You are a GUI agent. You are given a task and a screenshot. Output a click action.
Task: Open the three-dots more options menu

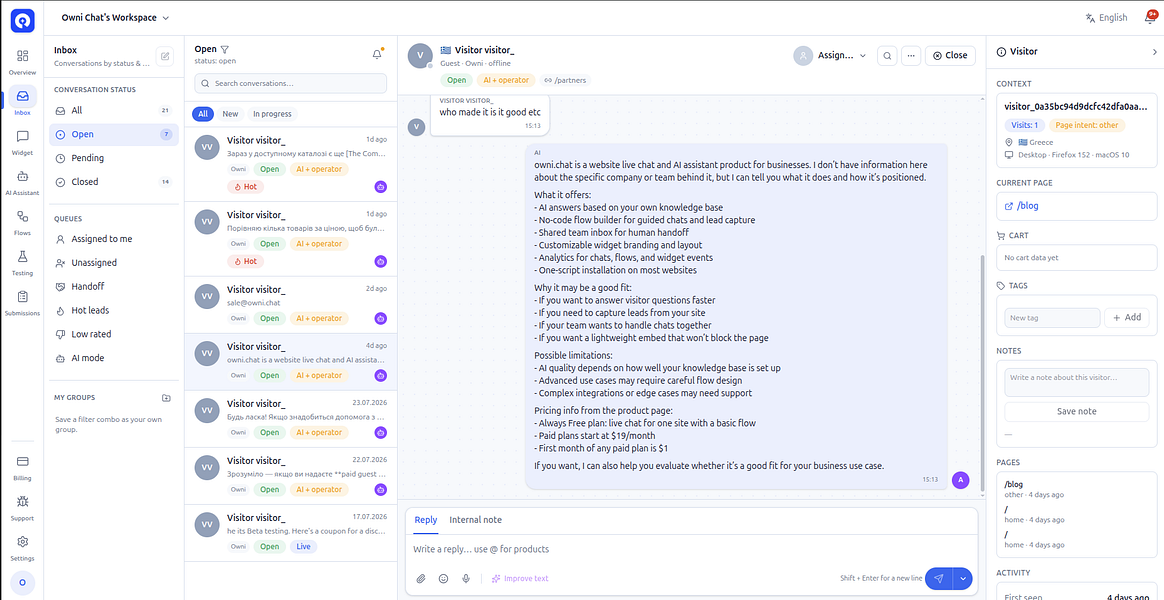coord(911,55)
